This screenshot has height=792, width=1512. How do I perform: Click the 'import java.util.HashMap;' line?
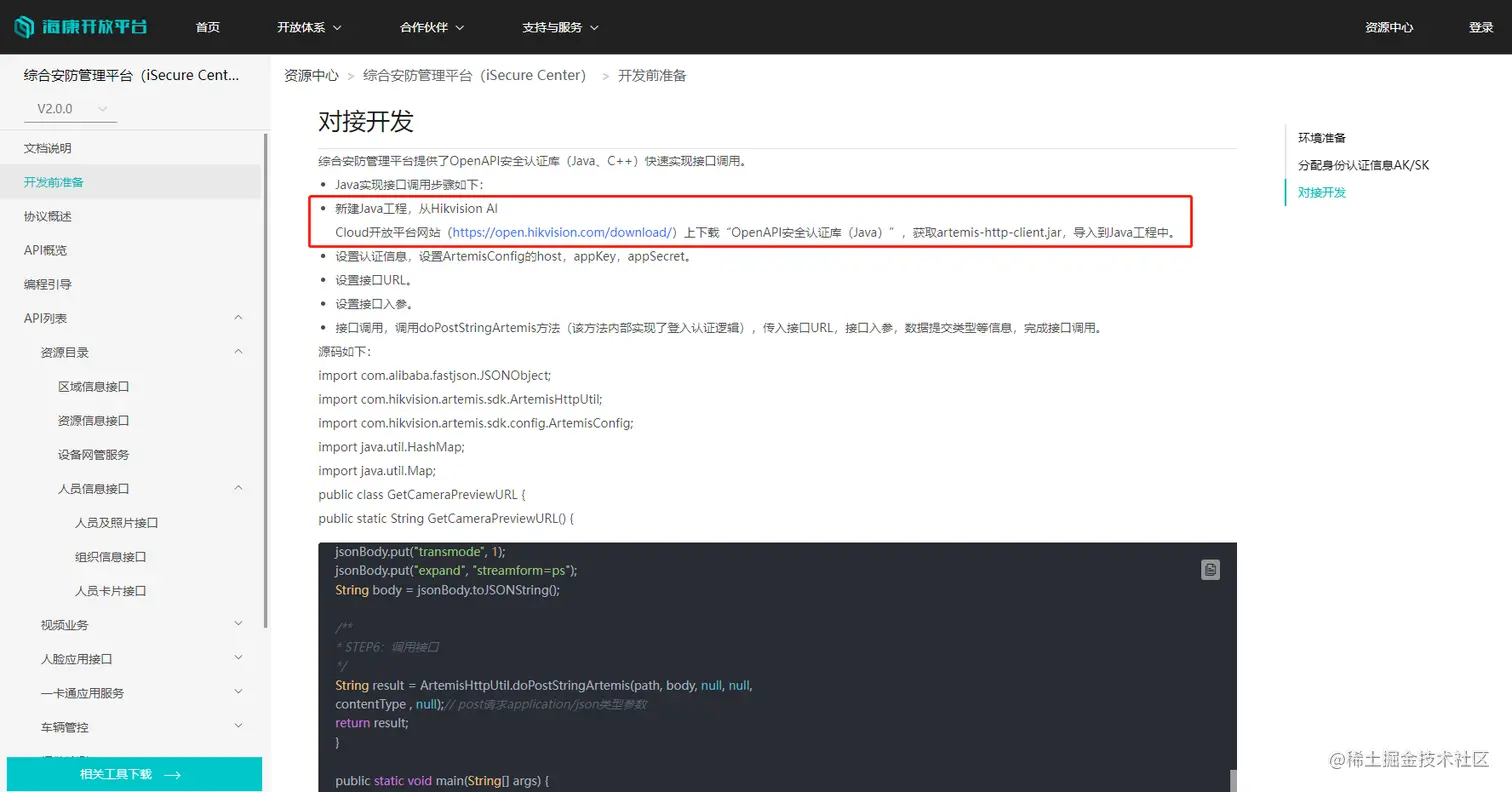point(391,447)
